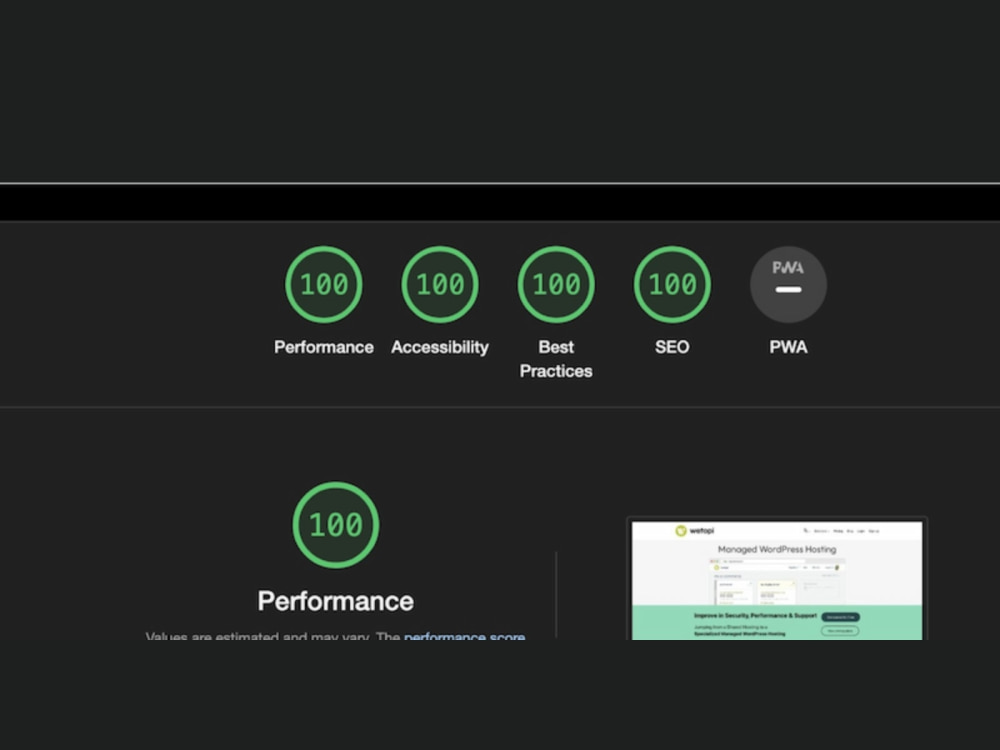This screenshot has height=750, width=1000.
Task: Jump to Accessibility via its summary label
Action: (x=440, y=347)
